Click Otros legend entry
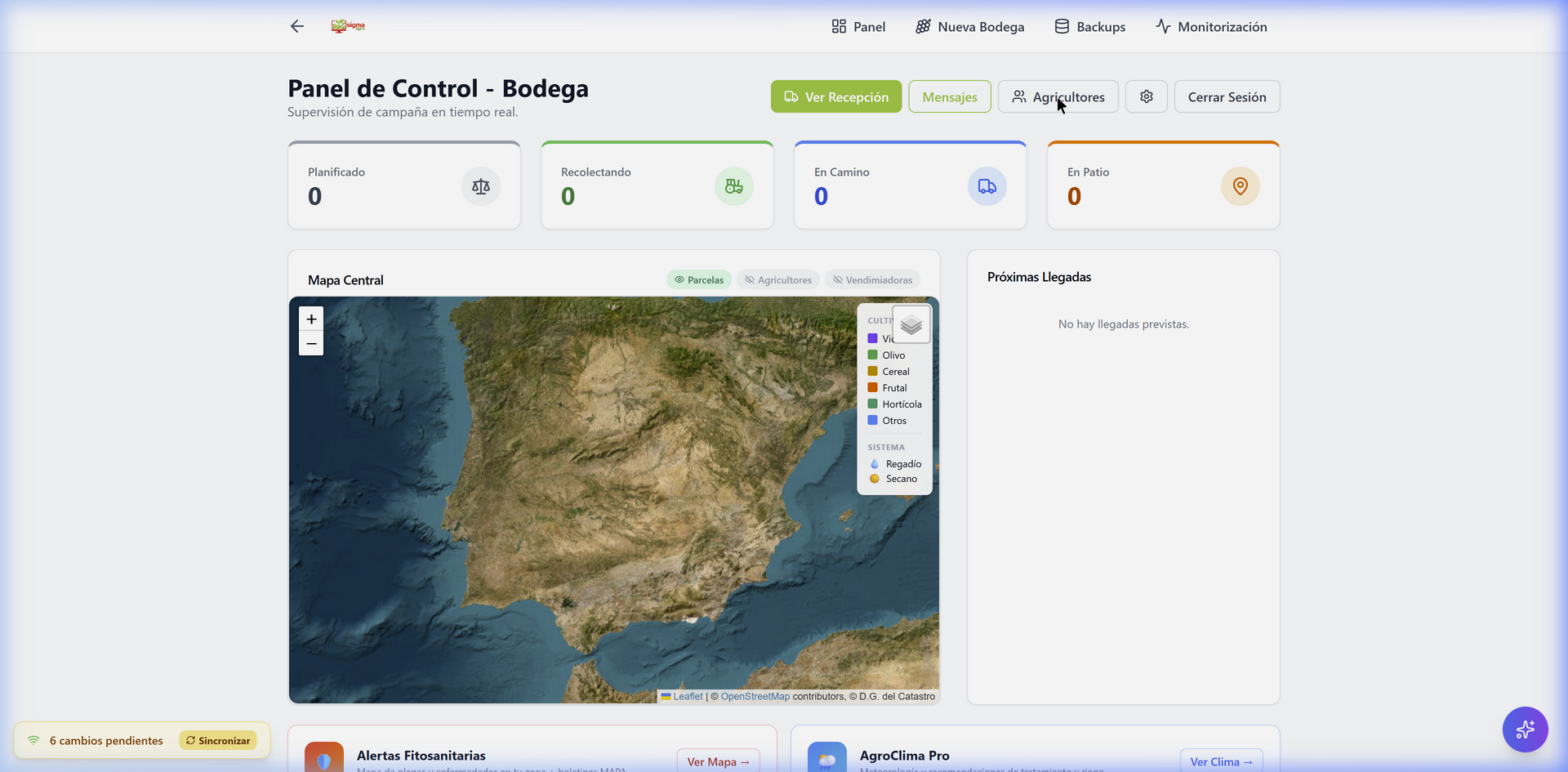Image resolution: width=1568 pixels, height=772 pixels. [x=887, y=420]
